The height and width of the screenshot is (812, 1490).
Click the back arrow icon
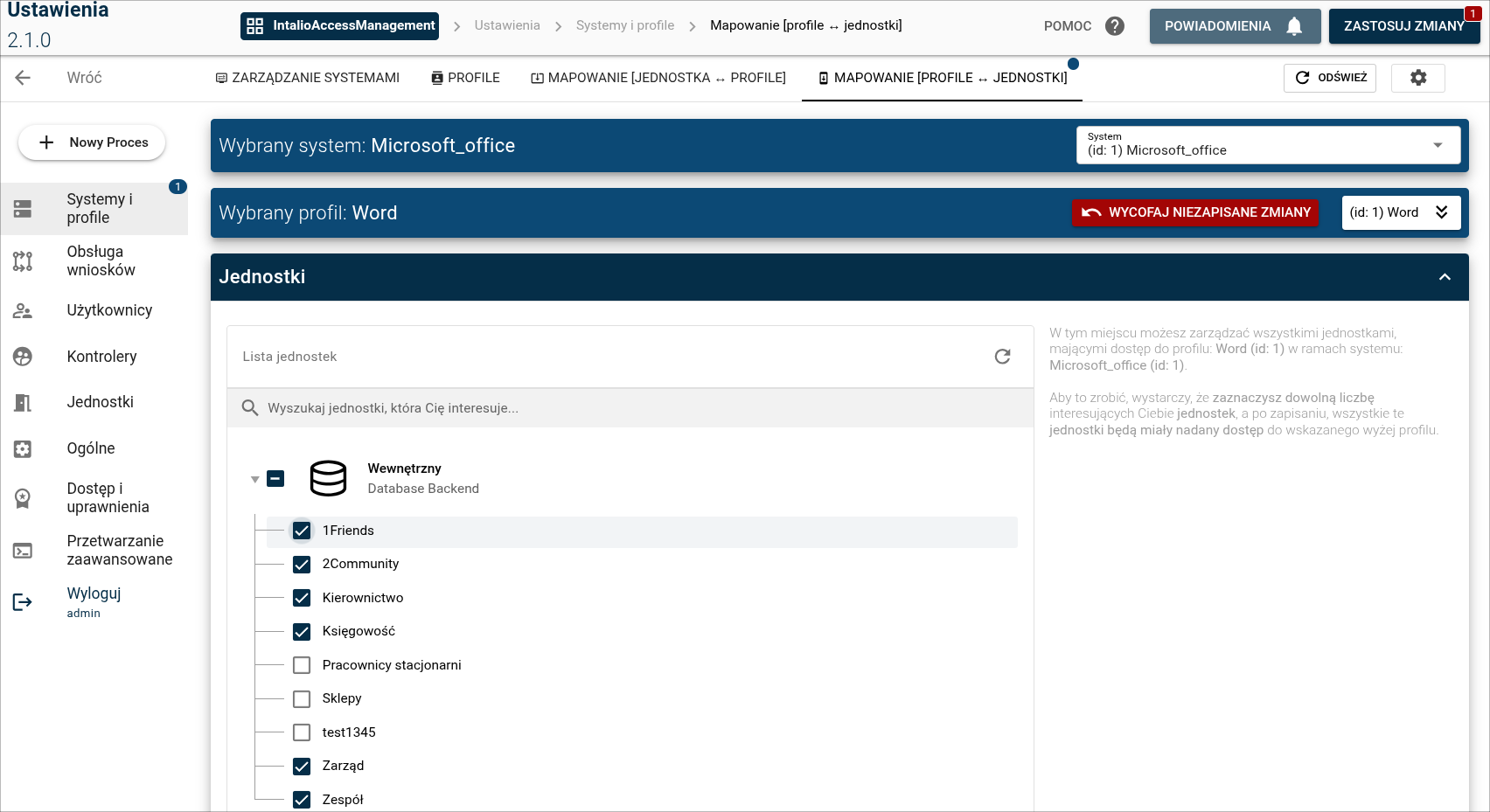(x=23, y=78)
